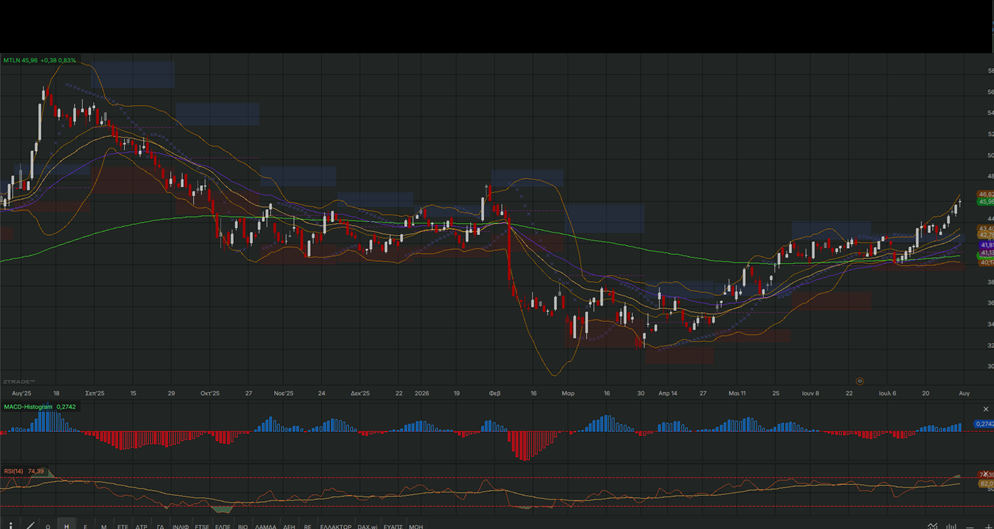Click the Ιουν 8 date label
Screen dimensions: 994x529
point(810,393)
